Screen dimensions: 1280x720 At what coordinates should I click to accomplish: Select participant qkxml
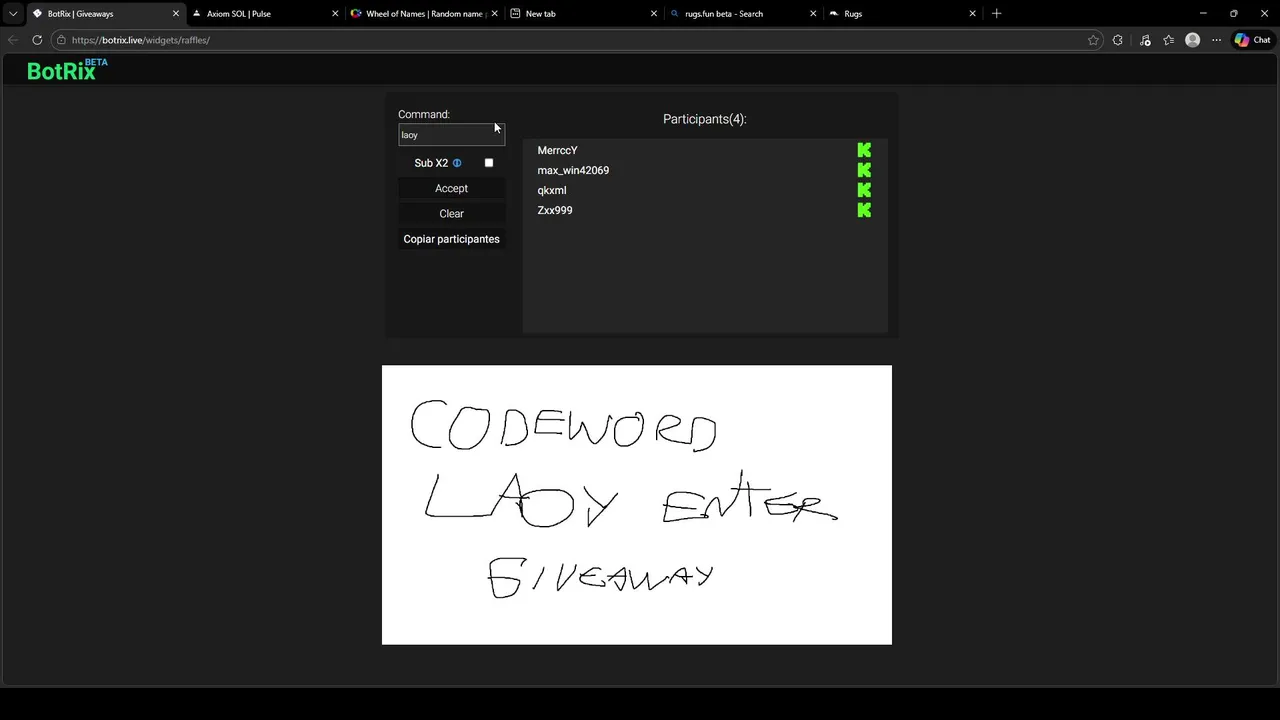coord(552,190)
